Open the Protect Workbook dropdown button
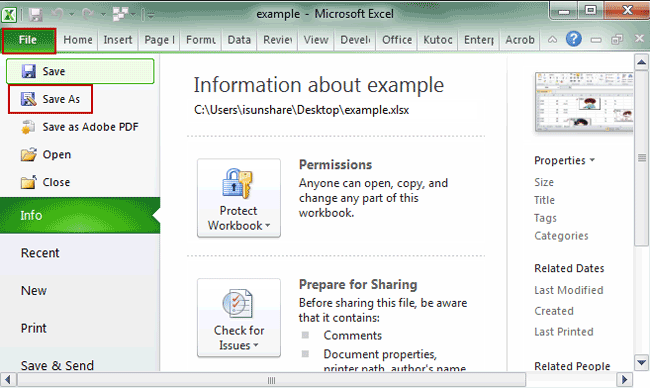650x388 pixels. click(239, 198)
